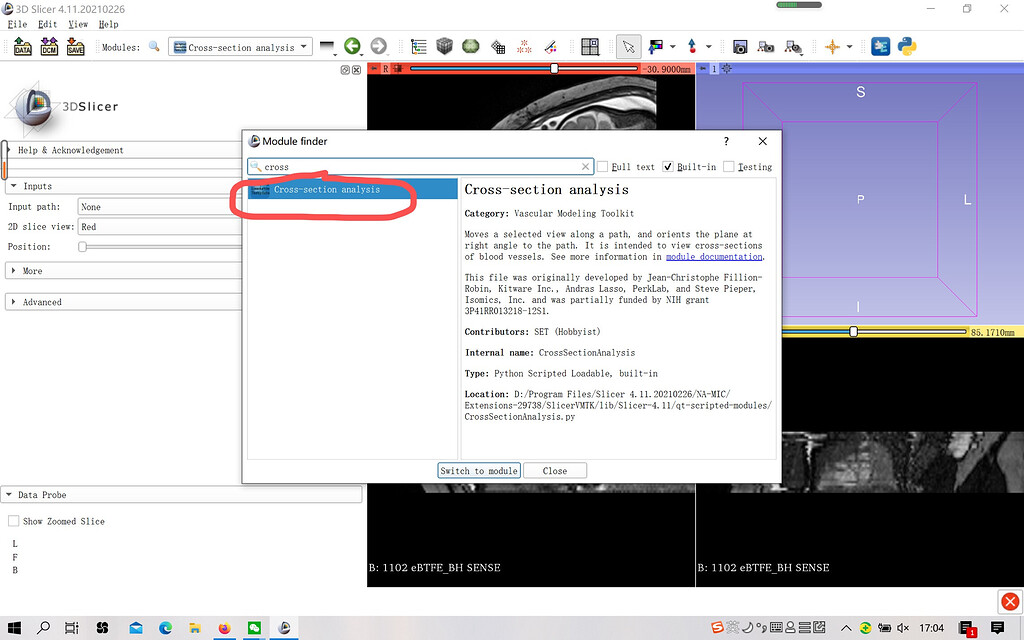Open the slice view layout icon
Viewport: 1024px width, 640px height.
click(x=590, y=47)
